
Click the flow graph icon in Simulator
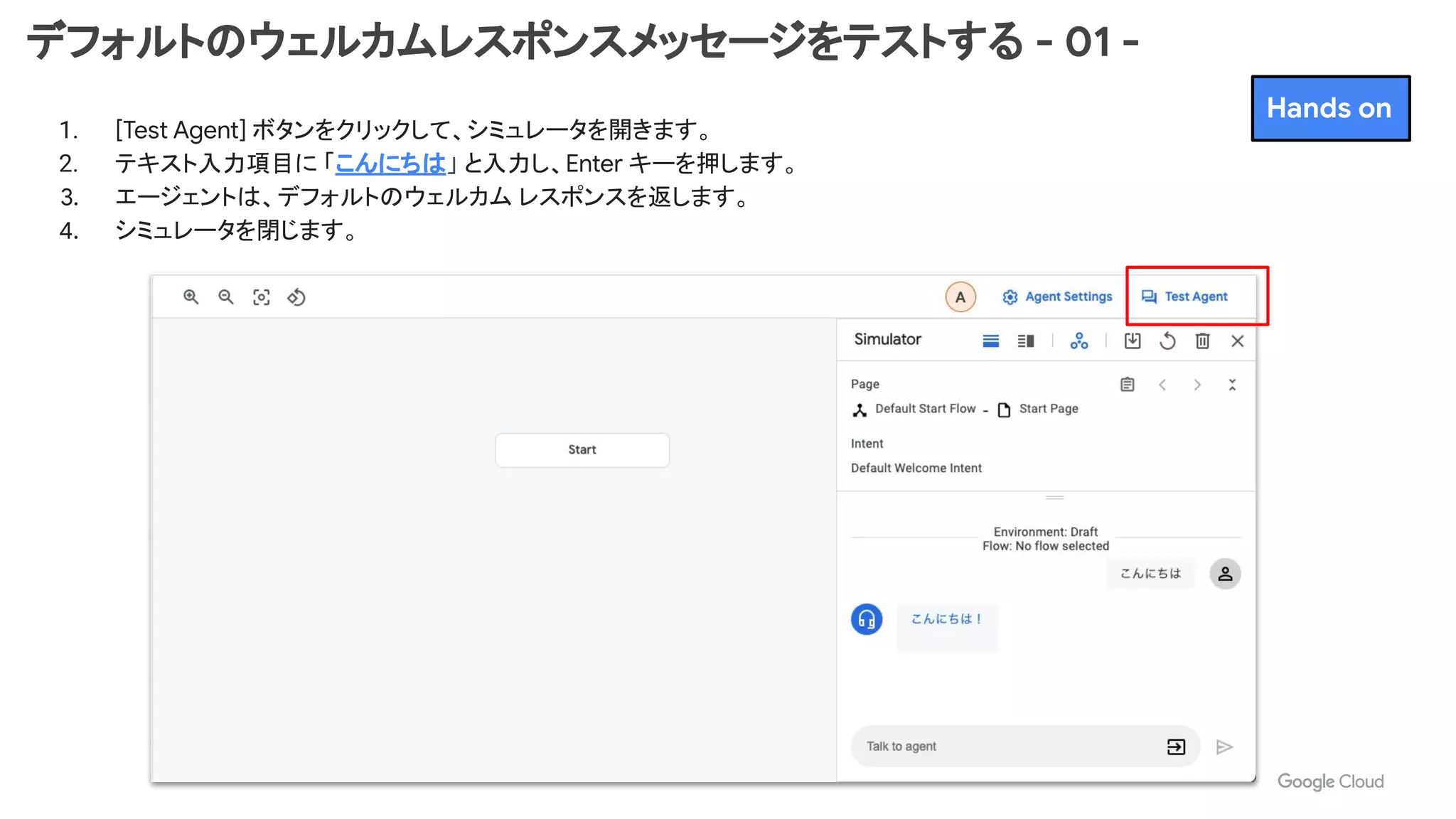[1079, 341]
